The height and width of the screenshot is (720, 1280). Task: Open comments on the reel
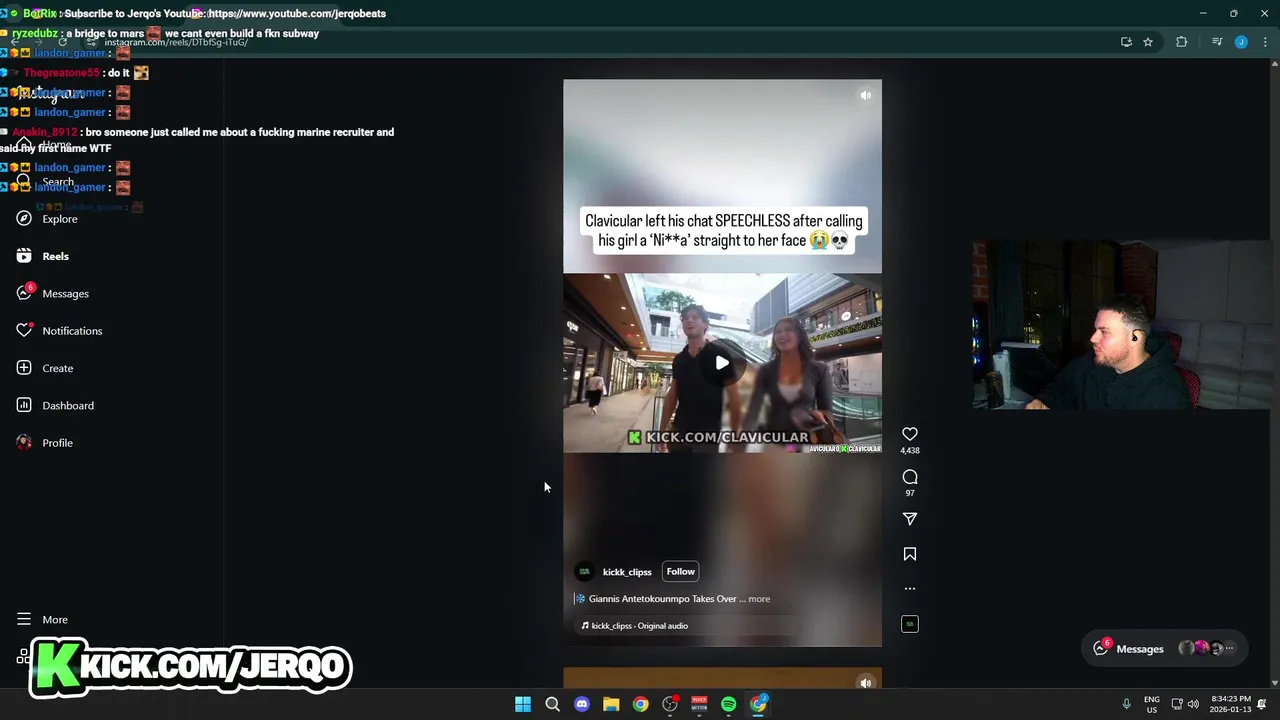click(909, 477)
